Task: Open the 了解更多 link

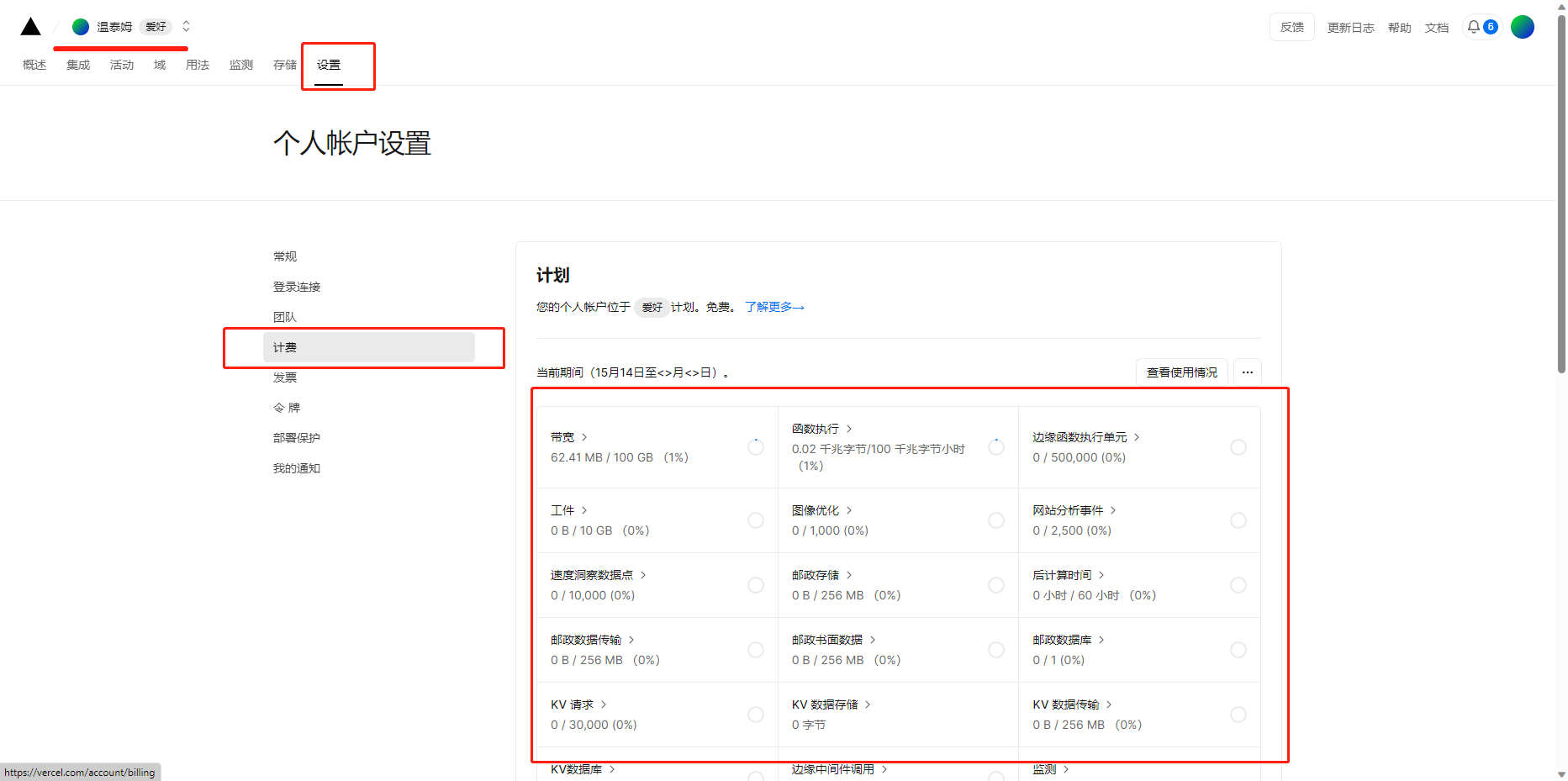Action: [x=773, y=307]
